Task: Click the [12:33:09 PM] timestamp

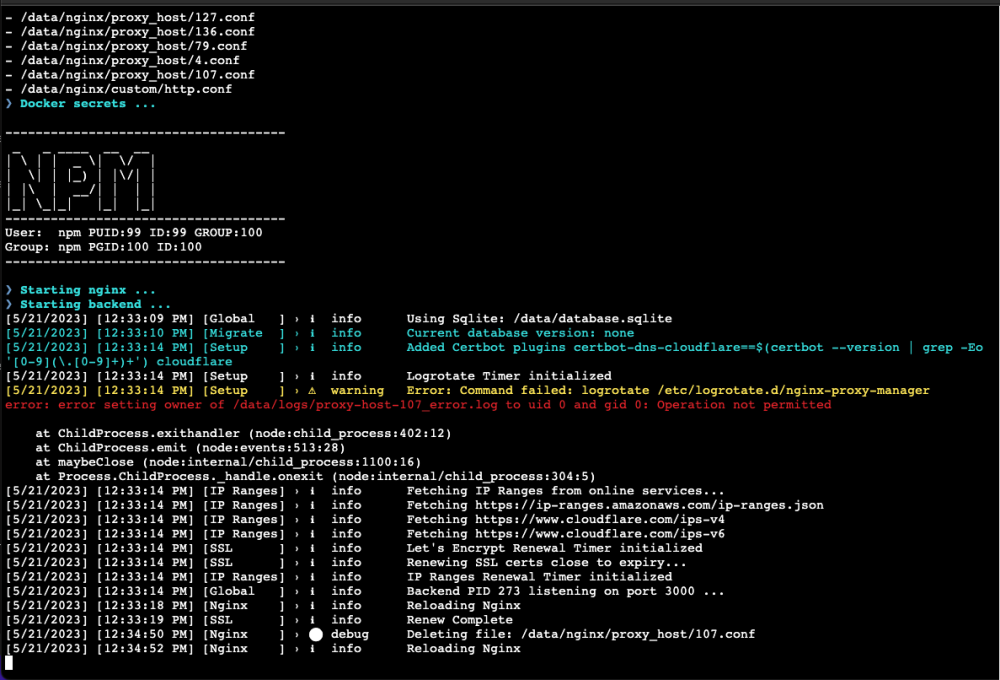Action: pos(145,319)
